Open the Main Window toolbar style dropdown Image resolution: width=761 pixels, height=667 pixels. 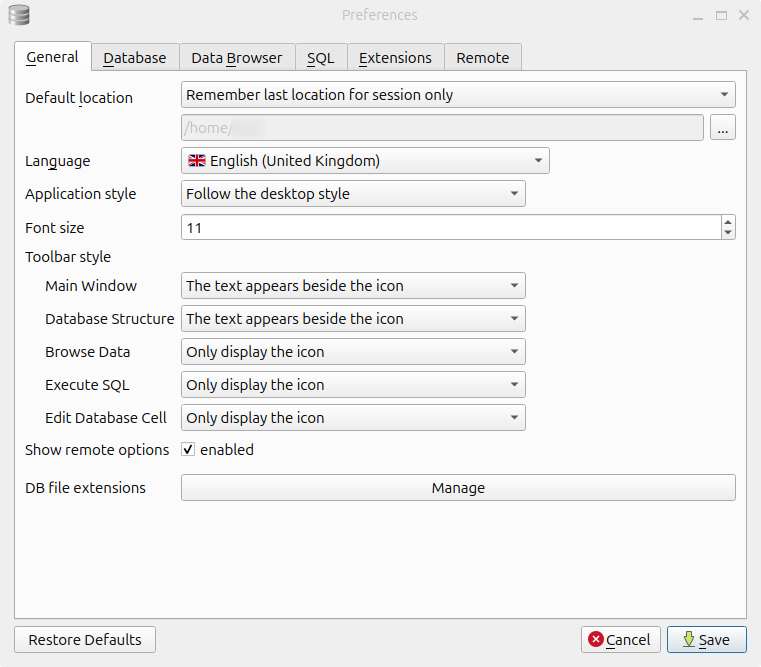pos(353,286)
